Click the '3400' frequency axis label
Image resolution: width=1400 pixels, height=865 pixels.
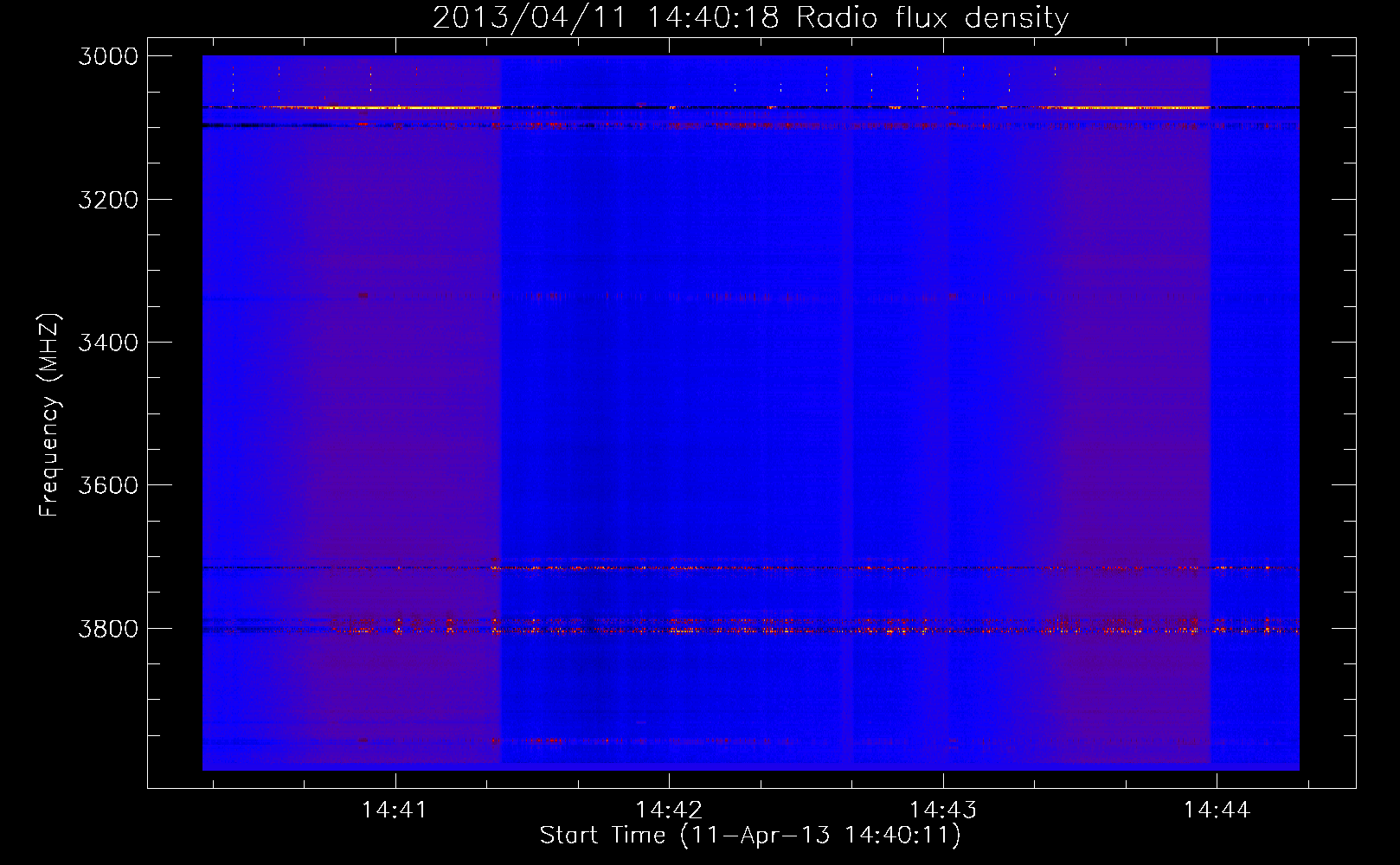pos(108,343)
